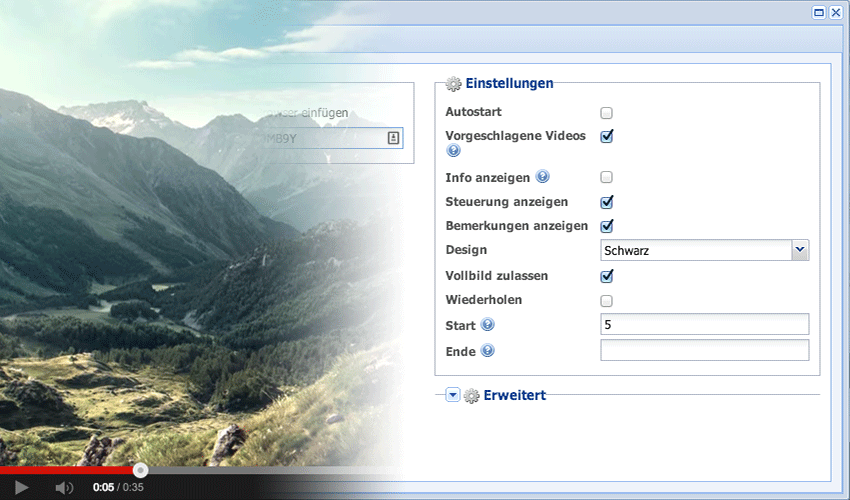Click the Start input field containing 5
Image resolution: width=850 pixels, height=500 pixels.
tap(703, 324)
